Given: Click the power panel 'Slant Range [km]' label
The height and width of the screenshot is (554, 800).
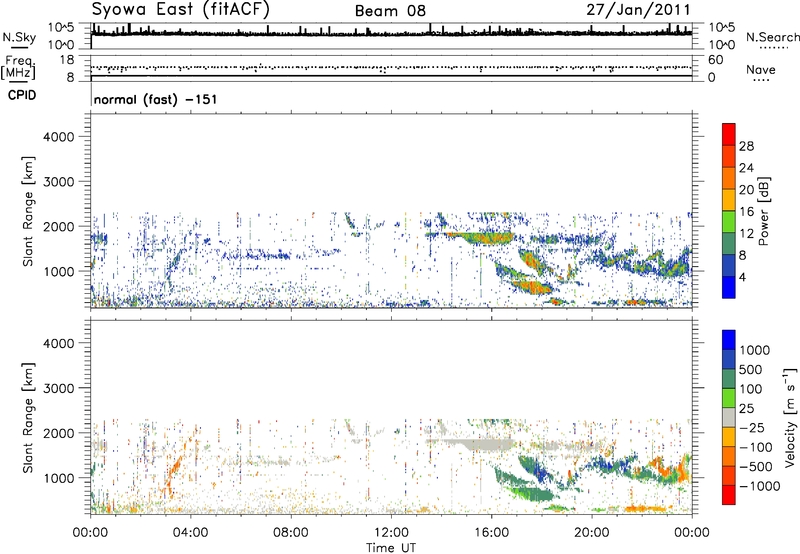Looking at the screenshot, I should 29,211.
